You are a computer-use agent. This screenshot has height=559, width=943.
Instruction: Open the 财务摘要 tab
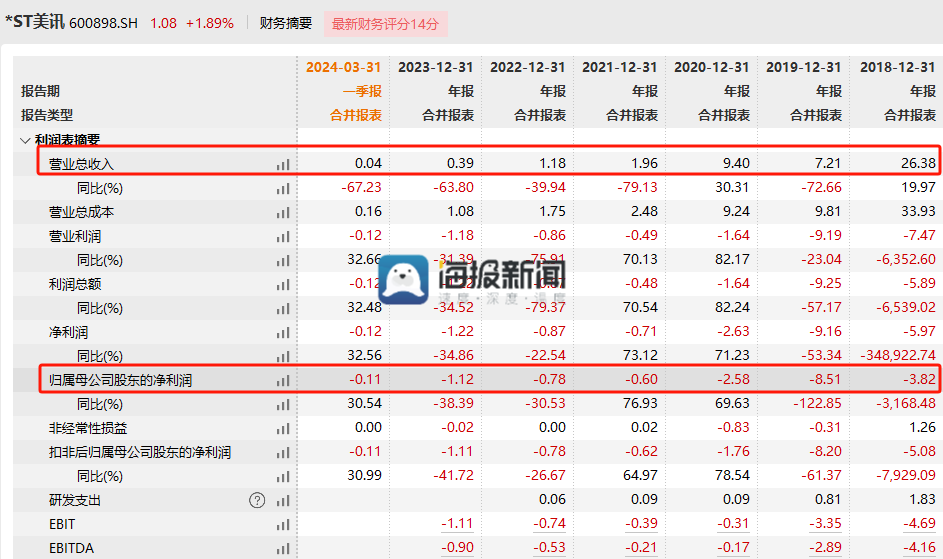[286, 23]
